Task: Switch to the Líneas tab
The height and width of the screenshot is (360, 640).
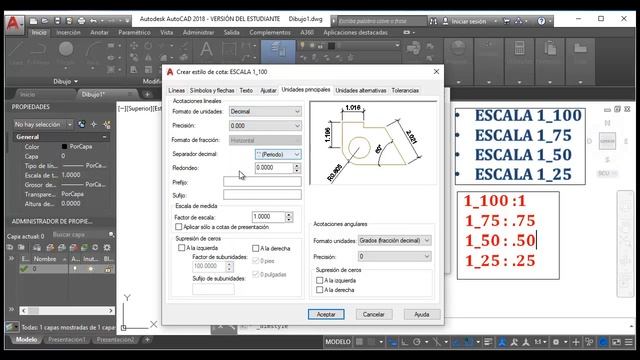Action: coord(177,91)
